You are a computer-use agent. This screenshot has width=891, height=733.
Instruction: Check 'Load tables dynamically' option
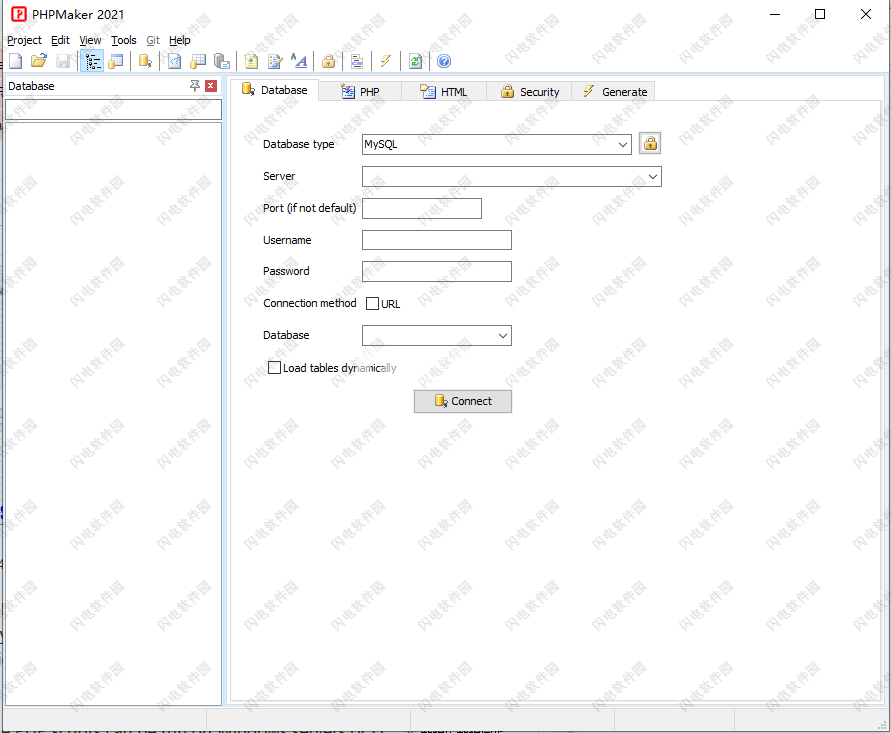tap(274, 368)
